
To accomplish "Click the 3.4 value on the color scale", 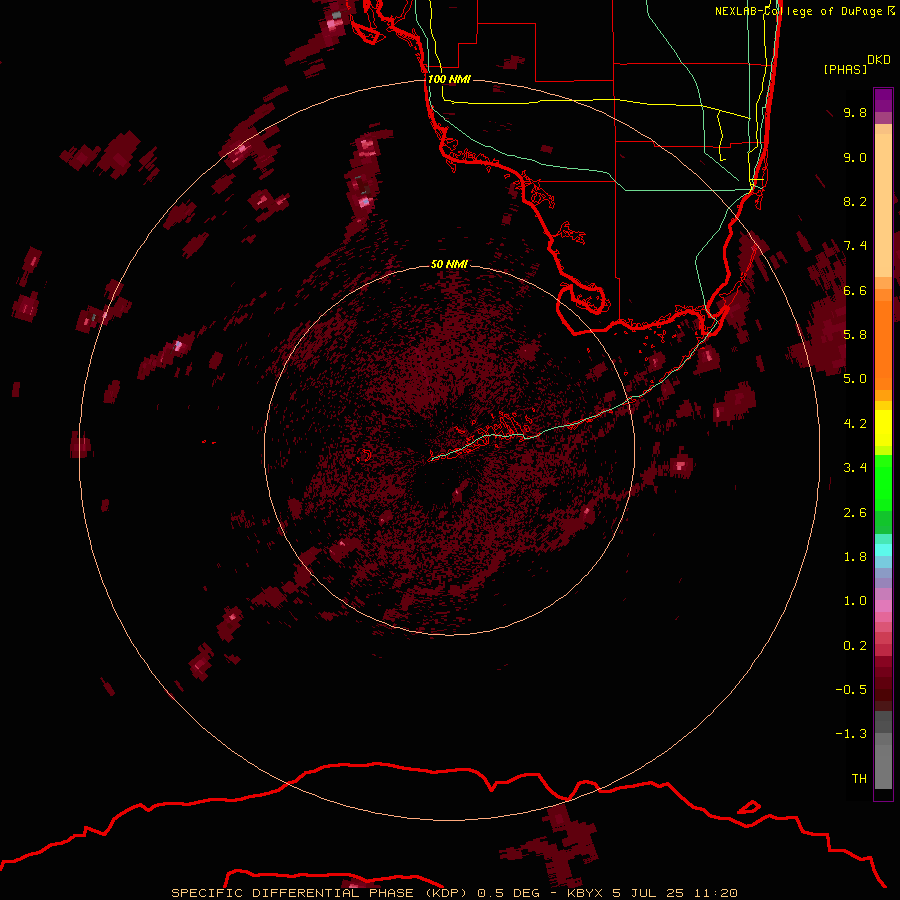I will tap(855, 468).
